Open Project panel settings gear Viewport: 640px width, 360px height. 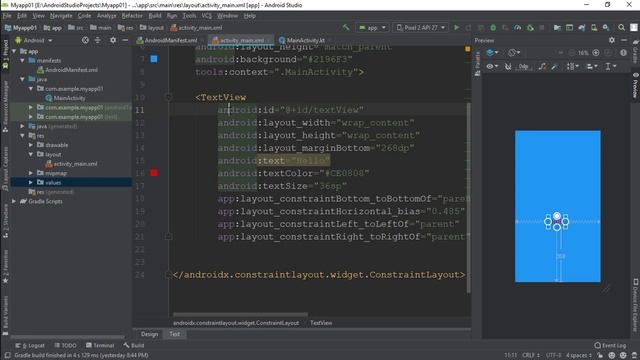(113, 40)
